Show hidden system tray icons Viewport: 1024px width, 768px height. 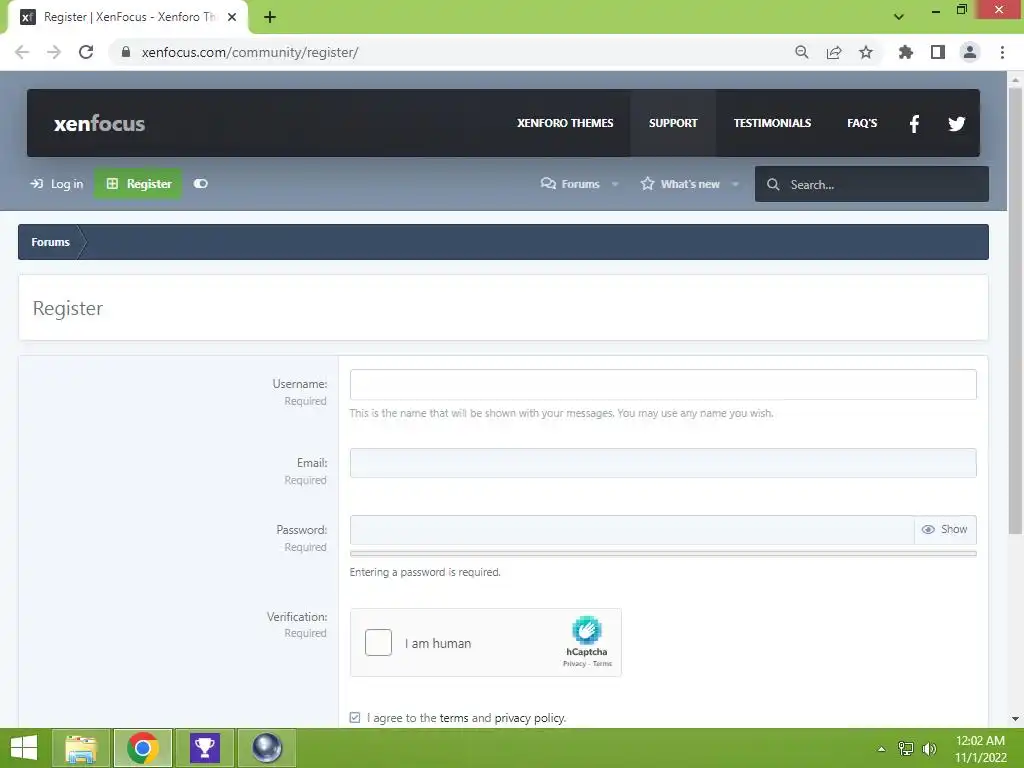coord(882,749)
